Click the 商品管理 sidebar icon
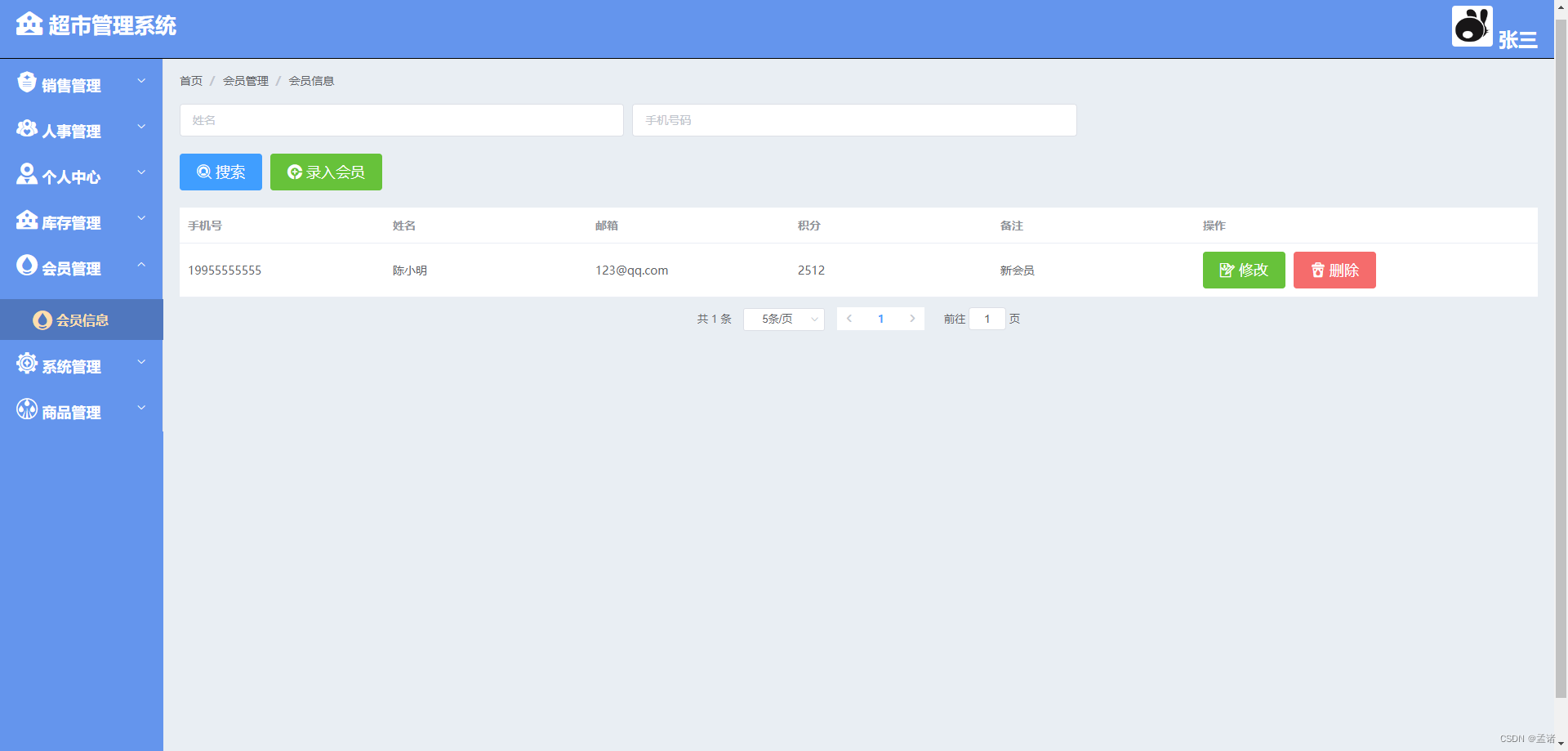Image resolution: width=1568 pixels, height=751 pixels. pyautogui.click(x=27, y=409)
